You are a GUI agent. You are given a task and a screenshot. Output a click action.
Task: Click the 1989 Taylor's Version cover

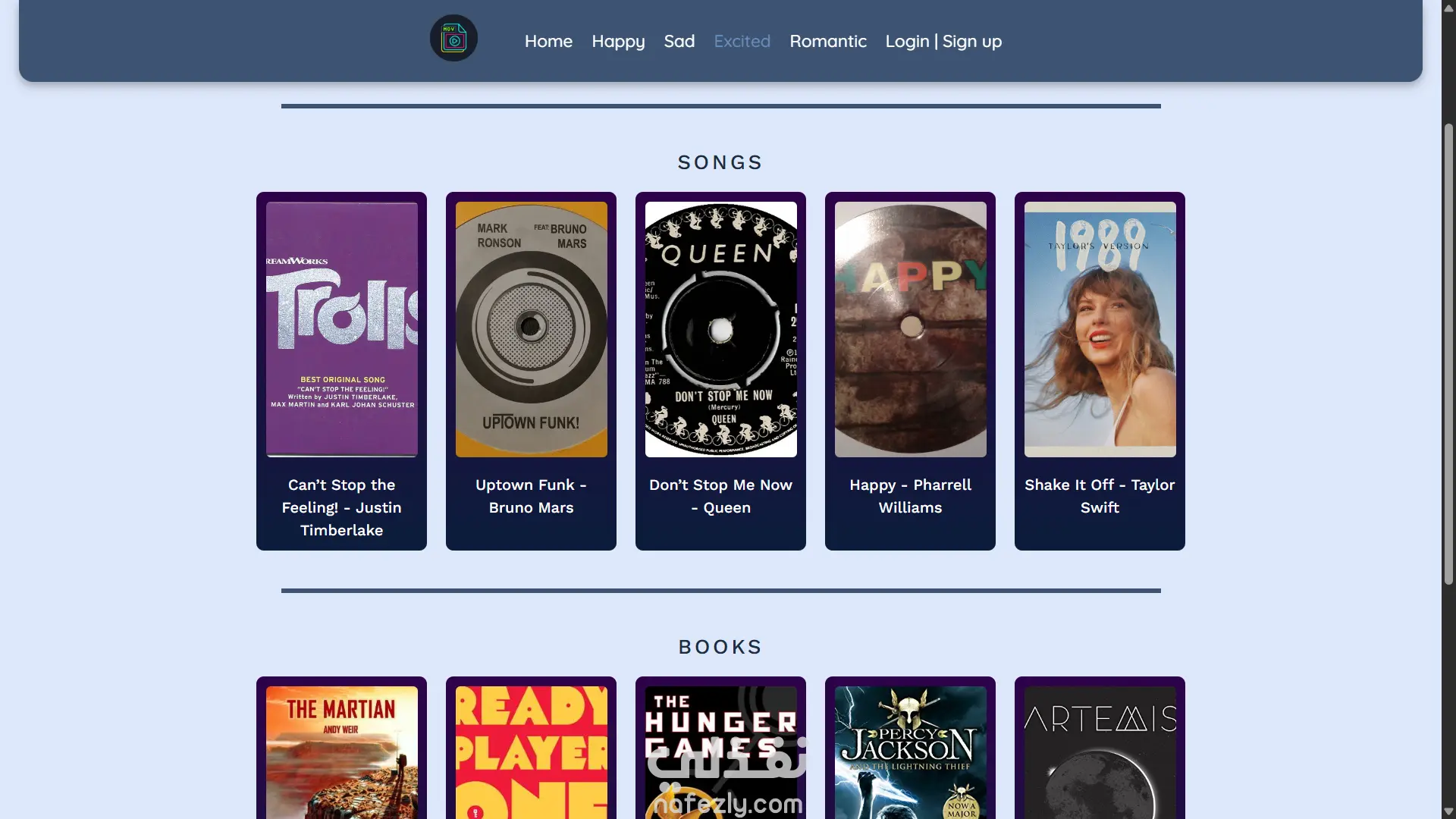point(1100,329)
